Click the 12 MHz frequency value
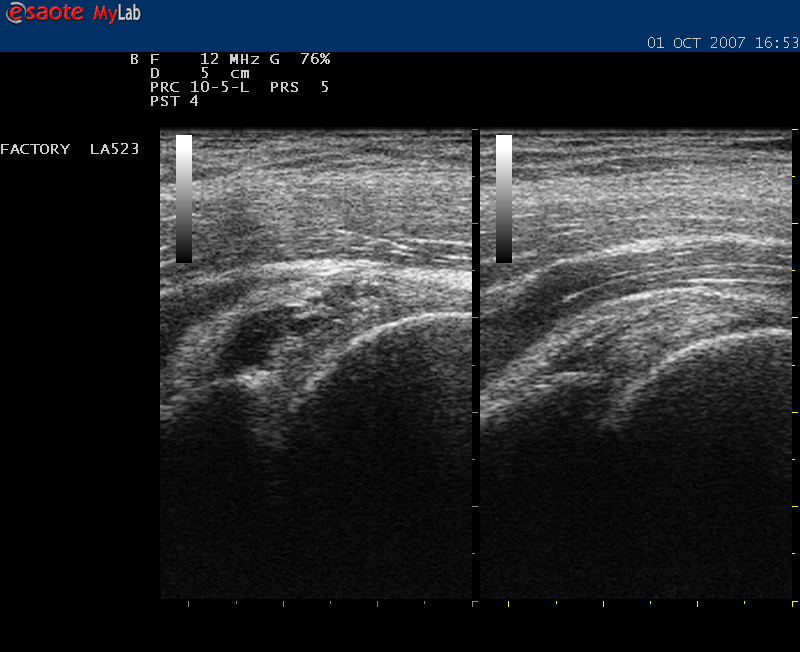This screenshot has height=652, width=800. 230,59
